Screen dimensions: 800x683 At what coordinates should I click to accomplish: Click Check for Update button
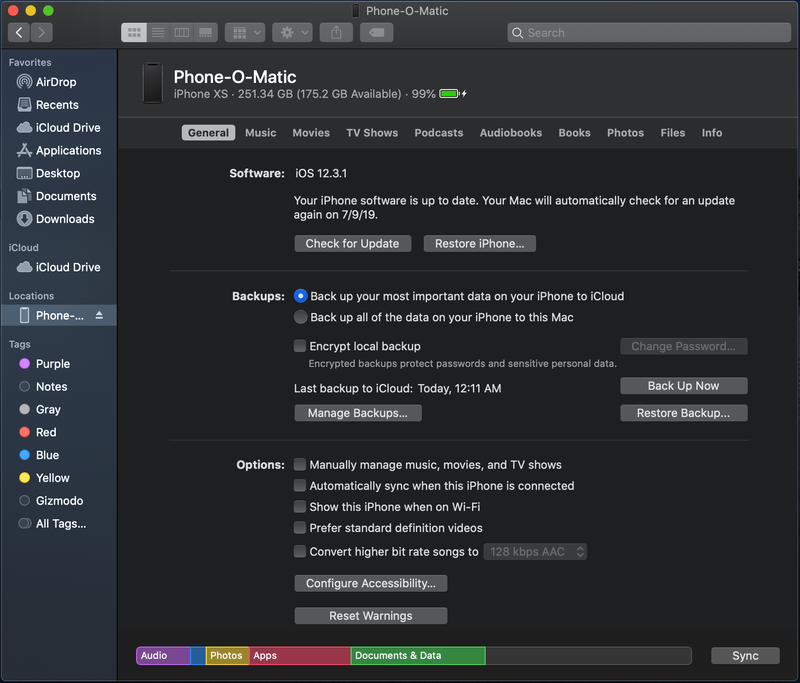coord(353,244)
